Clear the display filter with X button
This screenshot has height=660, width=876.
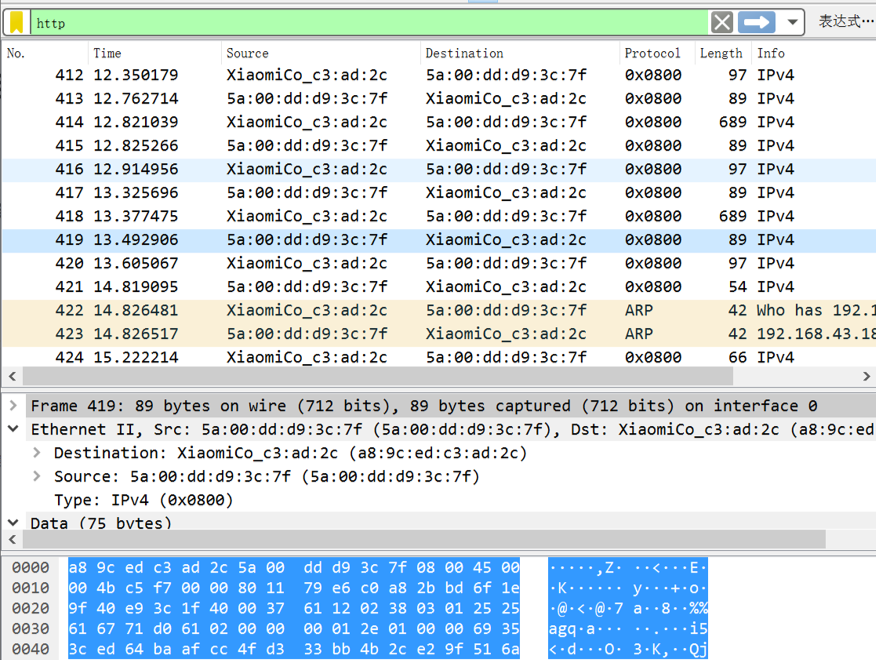coord(722,23)
